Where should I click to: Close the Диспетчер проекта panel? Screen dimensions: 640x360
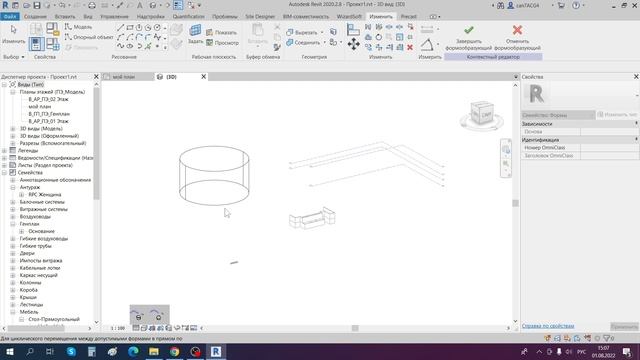click(x=96, y=77)
